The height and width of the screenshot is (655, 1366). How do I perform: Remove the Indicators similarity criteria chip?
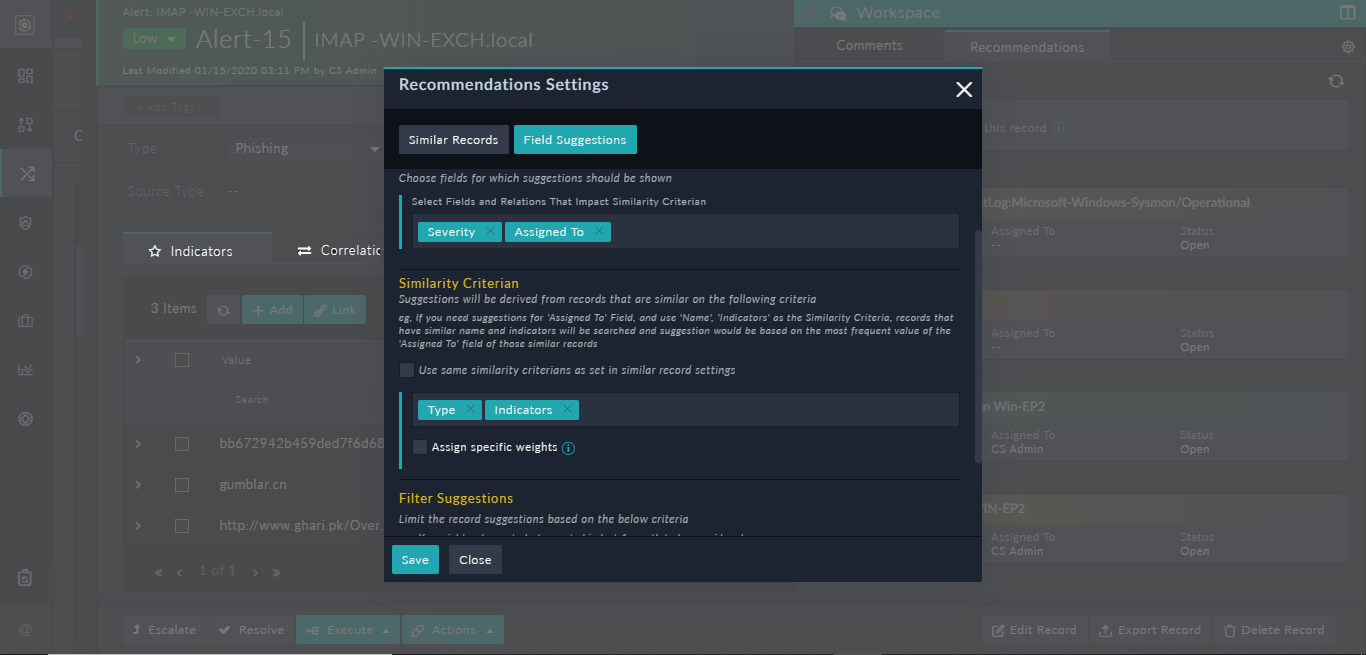pyautogui.click(x=567, y=409)
